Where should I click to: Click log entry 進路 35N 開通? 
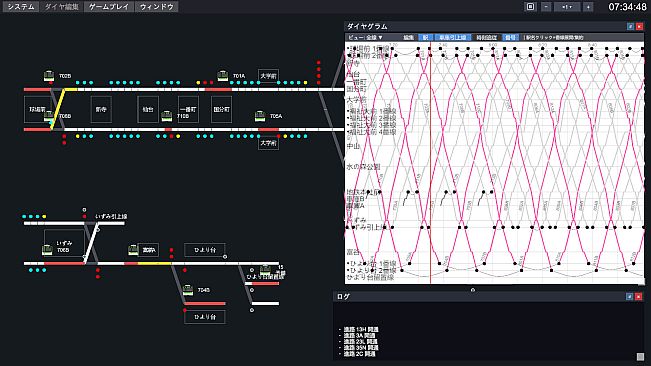pos(361,348)
